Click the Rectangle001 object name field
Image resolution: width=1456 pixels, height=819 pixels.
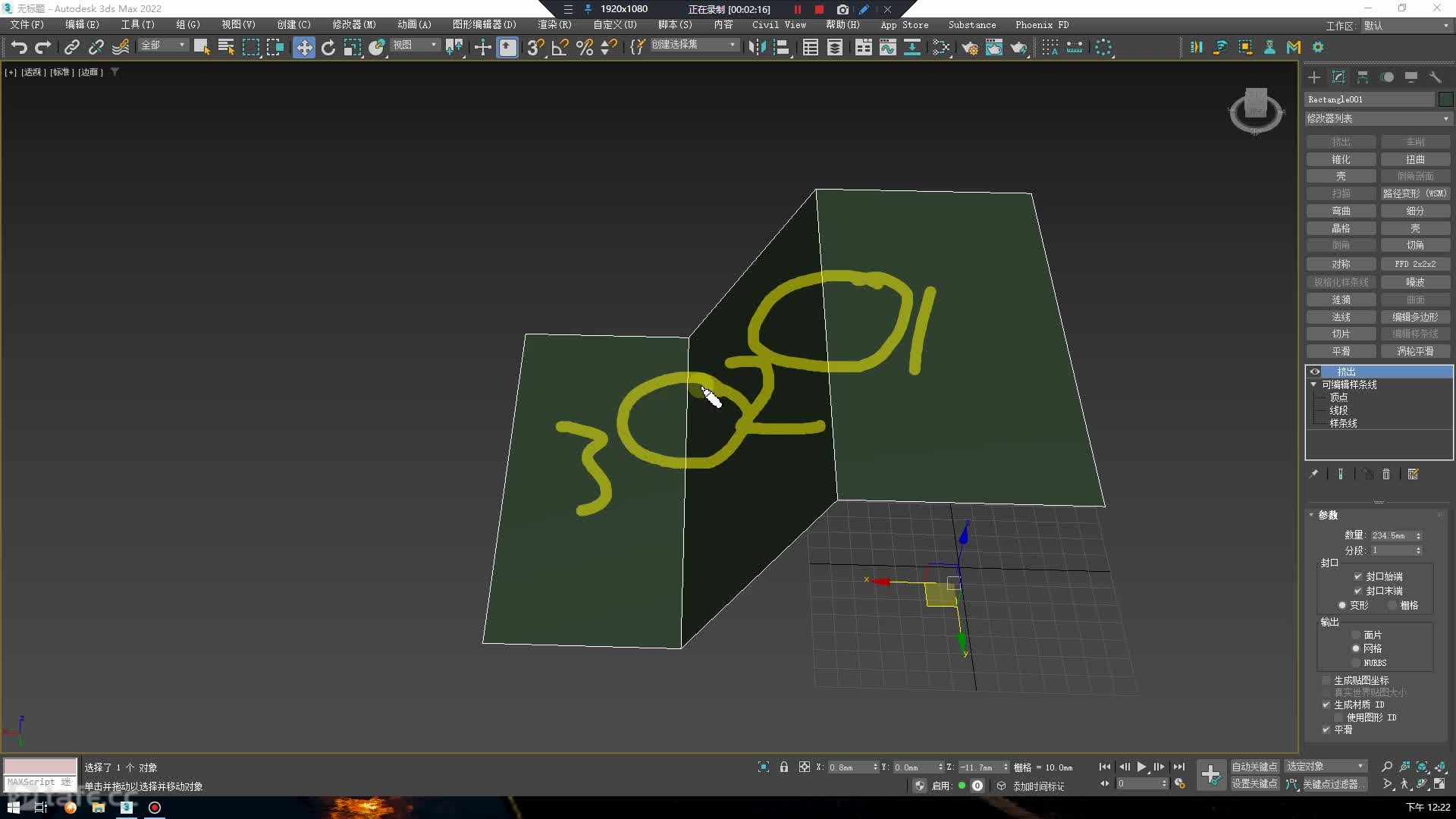(1370, 99)
